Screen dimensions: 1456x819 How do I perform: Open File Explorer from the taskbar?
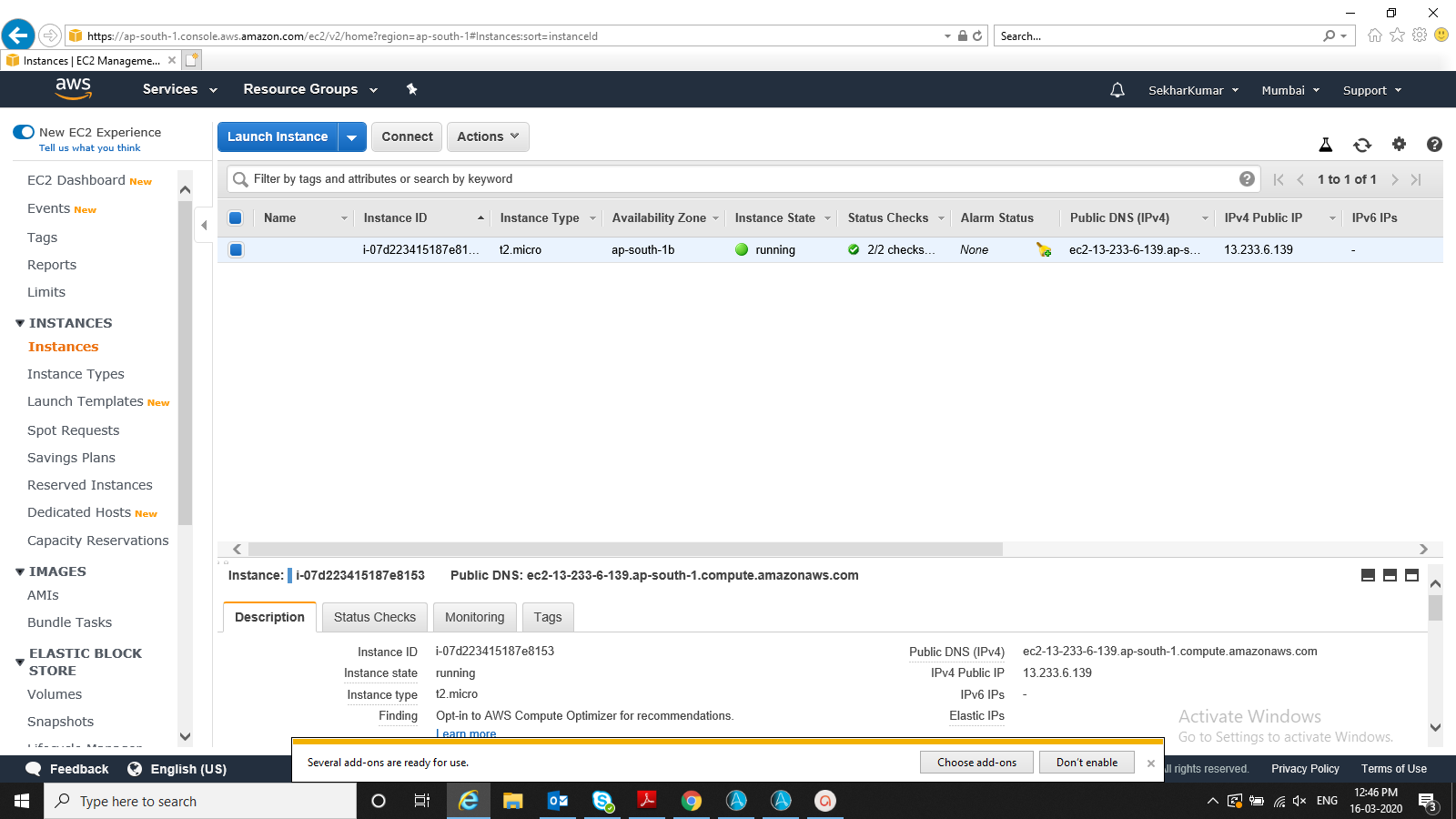pos(513,801)
